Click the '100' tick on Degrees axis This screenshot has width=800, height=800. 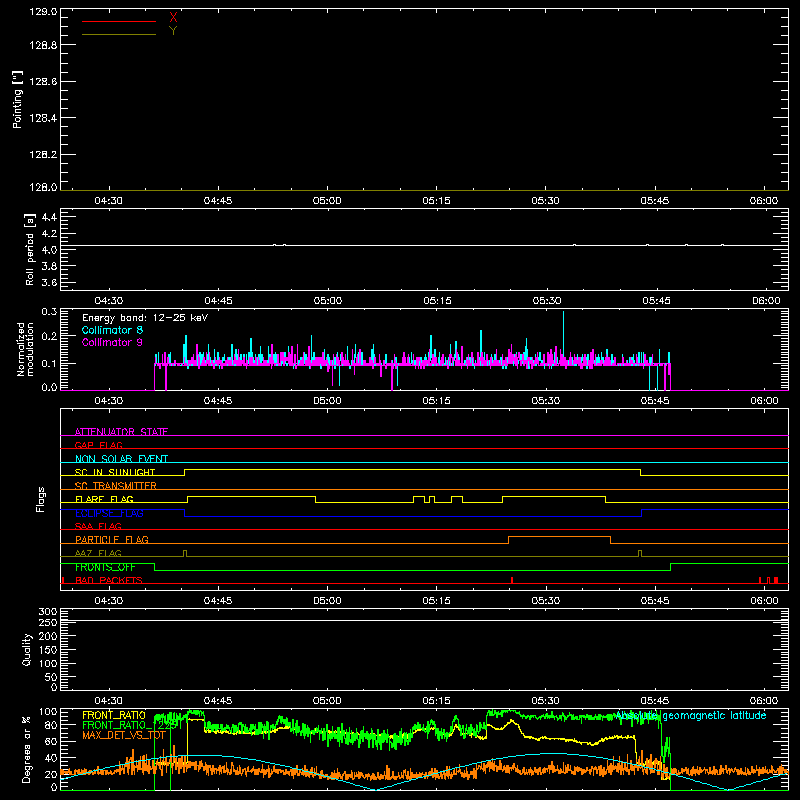pos(48,712)
